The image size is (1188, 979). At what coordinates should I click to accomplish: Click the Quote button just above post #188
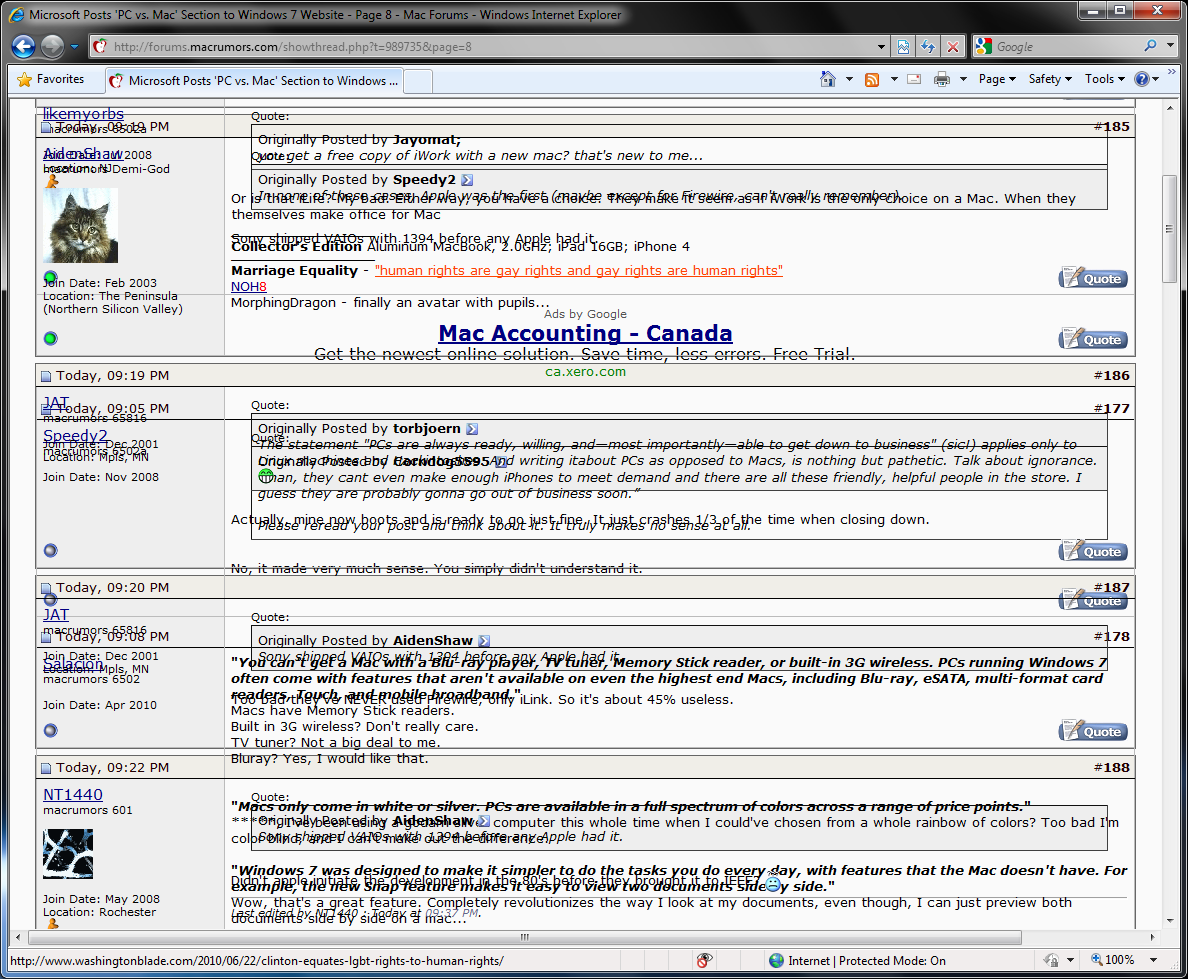pos(1093,731)
